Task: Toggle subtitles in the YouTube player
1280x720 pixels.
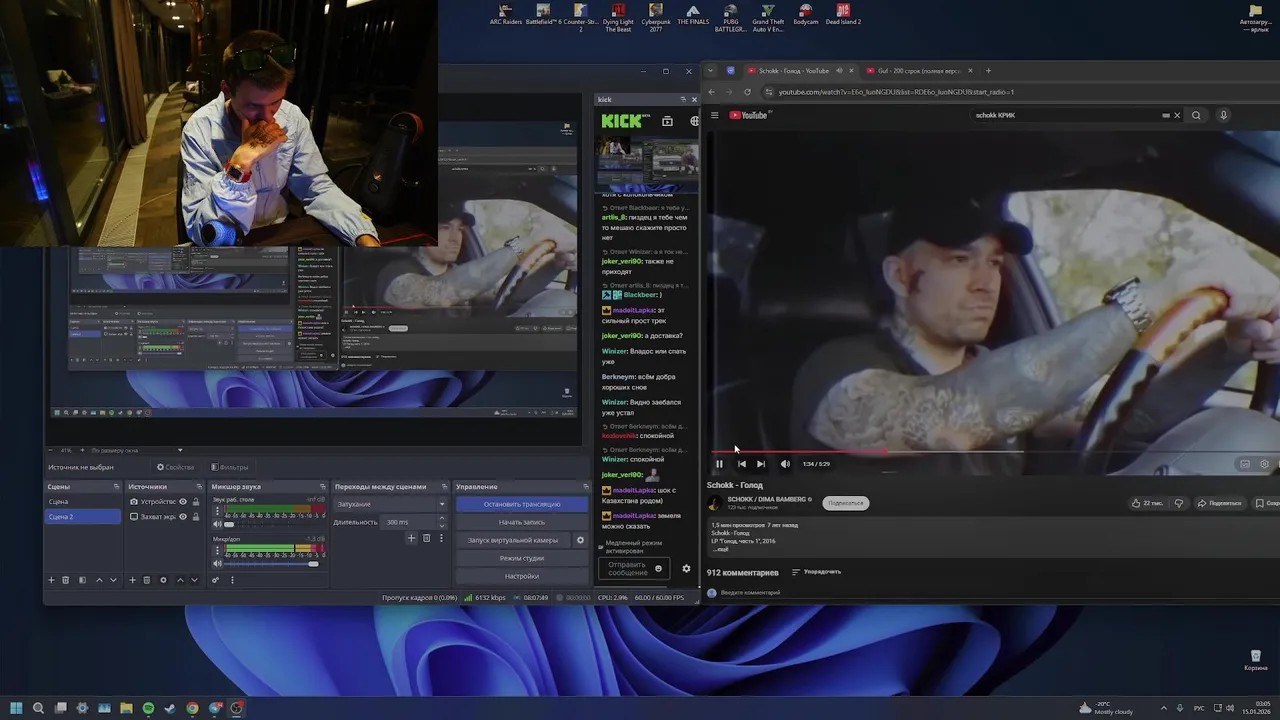Action: click(1244, 464)
